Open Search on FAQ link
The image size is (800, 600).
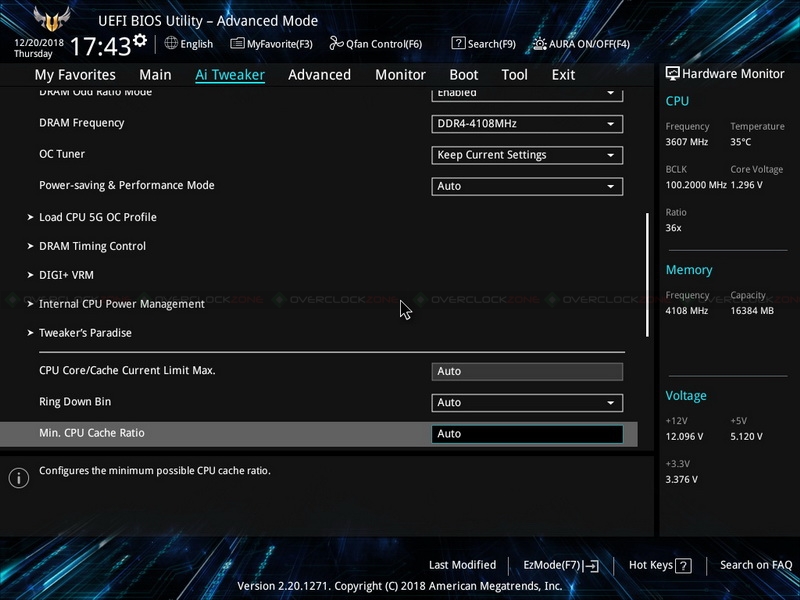coord(756,565)
